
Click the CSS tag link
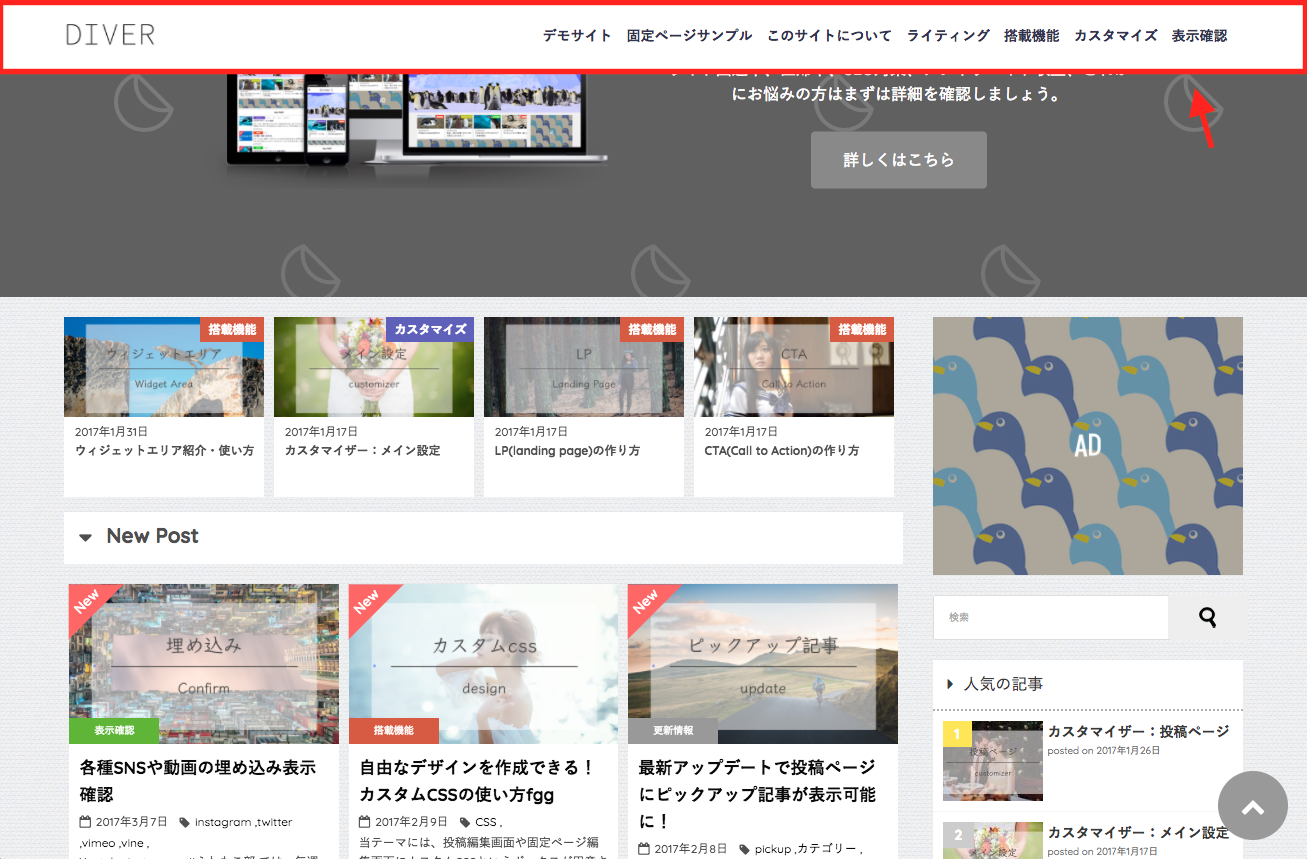tap(486, 822)
